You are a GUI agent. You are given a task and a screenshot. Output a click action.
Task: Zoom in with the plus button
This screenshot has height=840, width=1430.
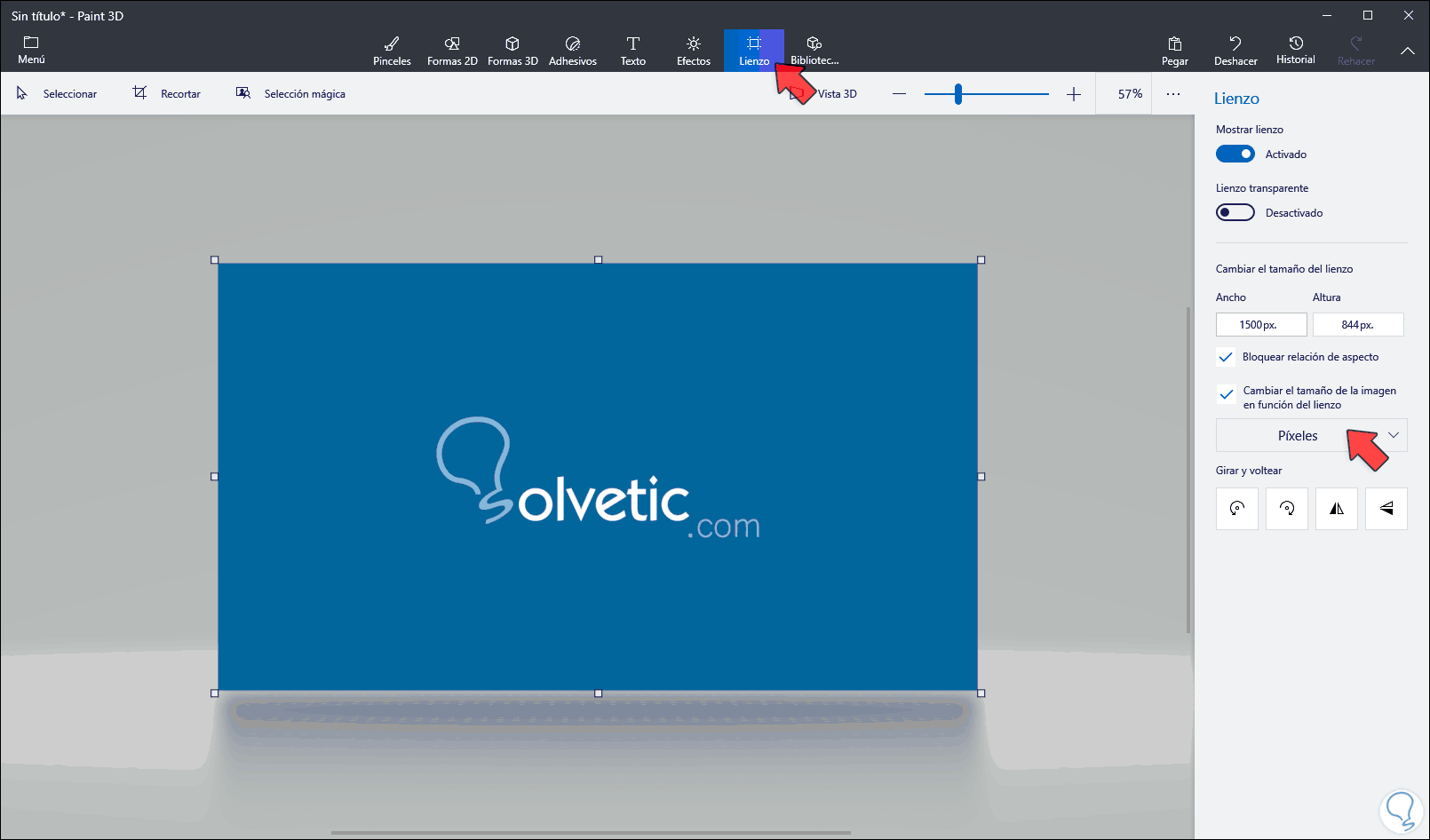(x=1074, y=94)
